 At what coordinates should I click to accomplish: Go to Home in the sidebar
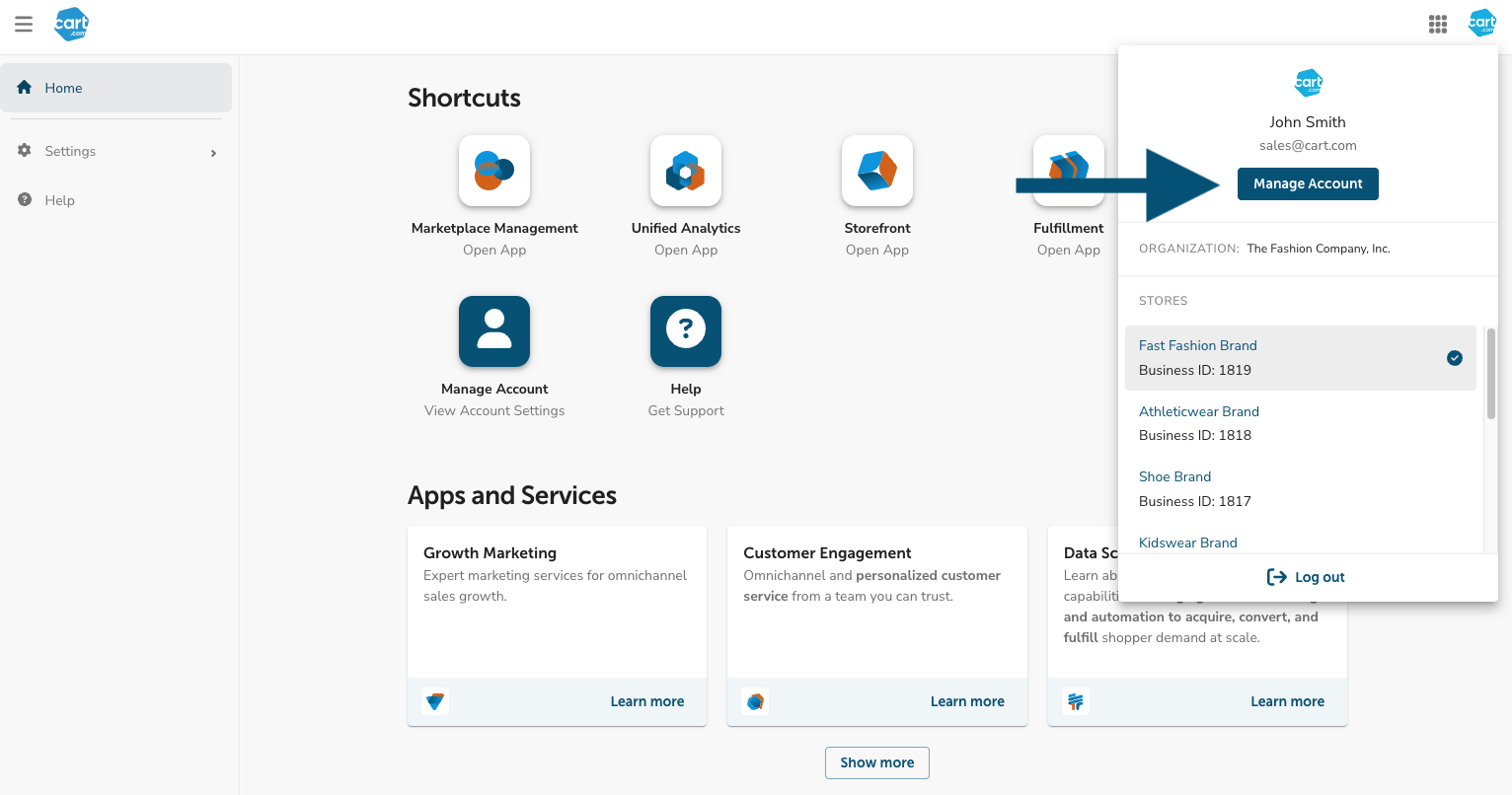pyautogui.click(x=63, y=88)
